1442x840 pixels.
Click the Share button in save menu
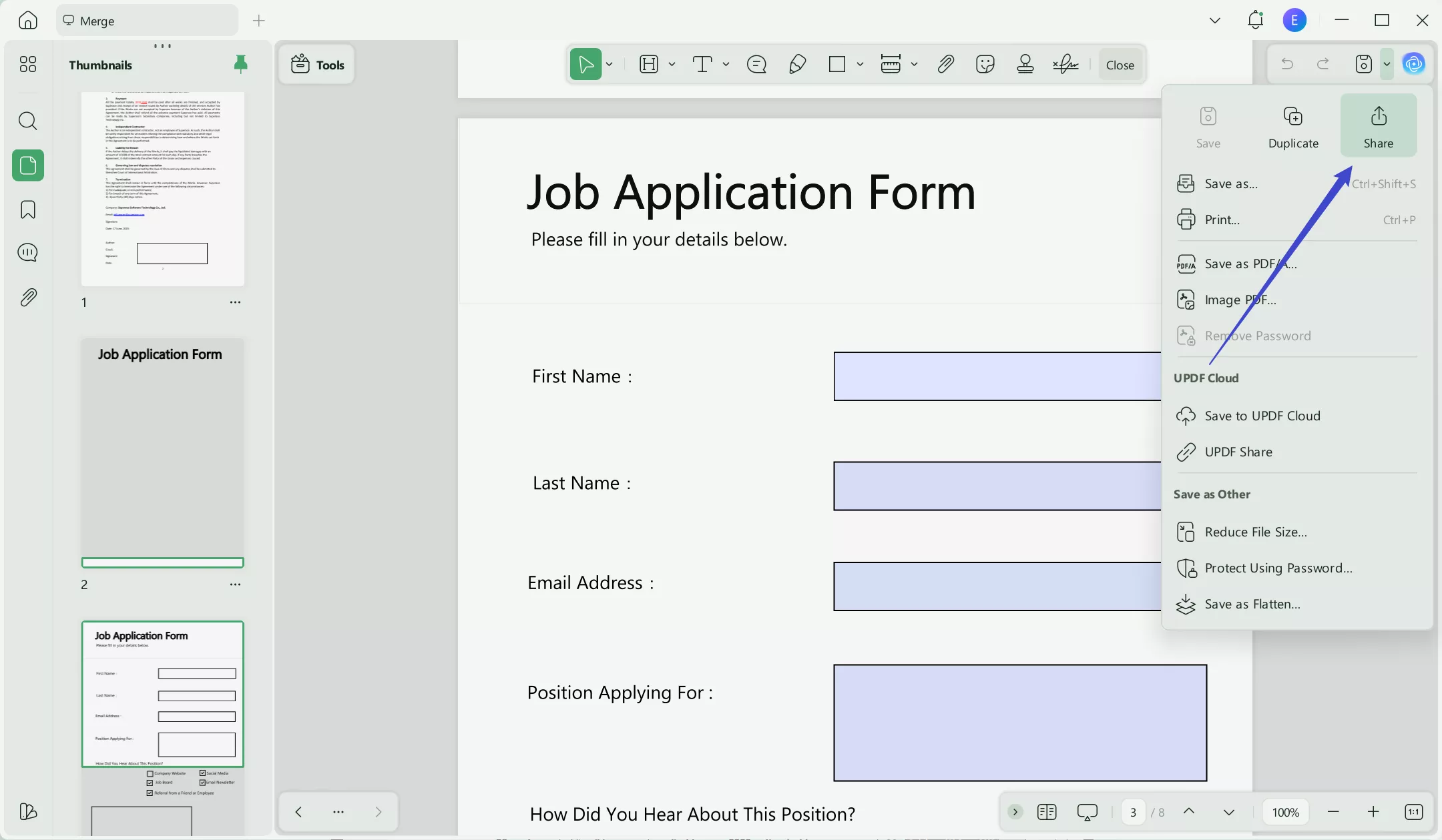pyautogui.click(x=1378, y=126)
